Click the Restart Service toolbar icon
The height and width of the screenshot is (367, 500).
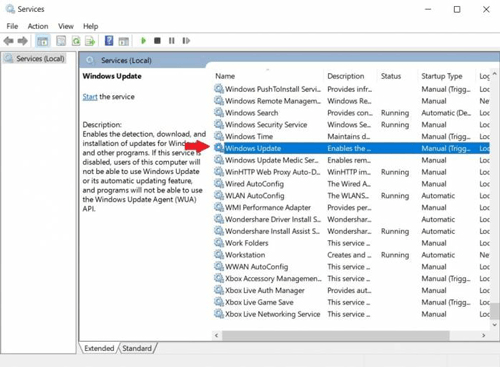[186, 41]
